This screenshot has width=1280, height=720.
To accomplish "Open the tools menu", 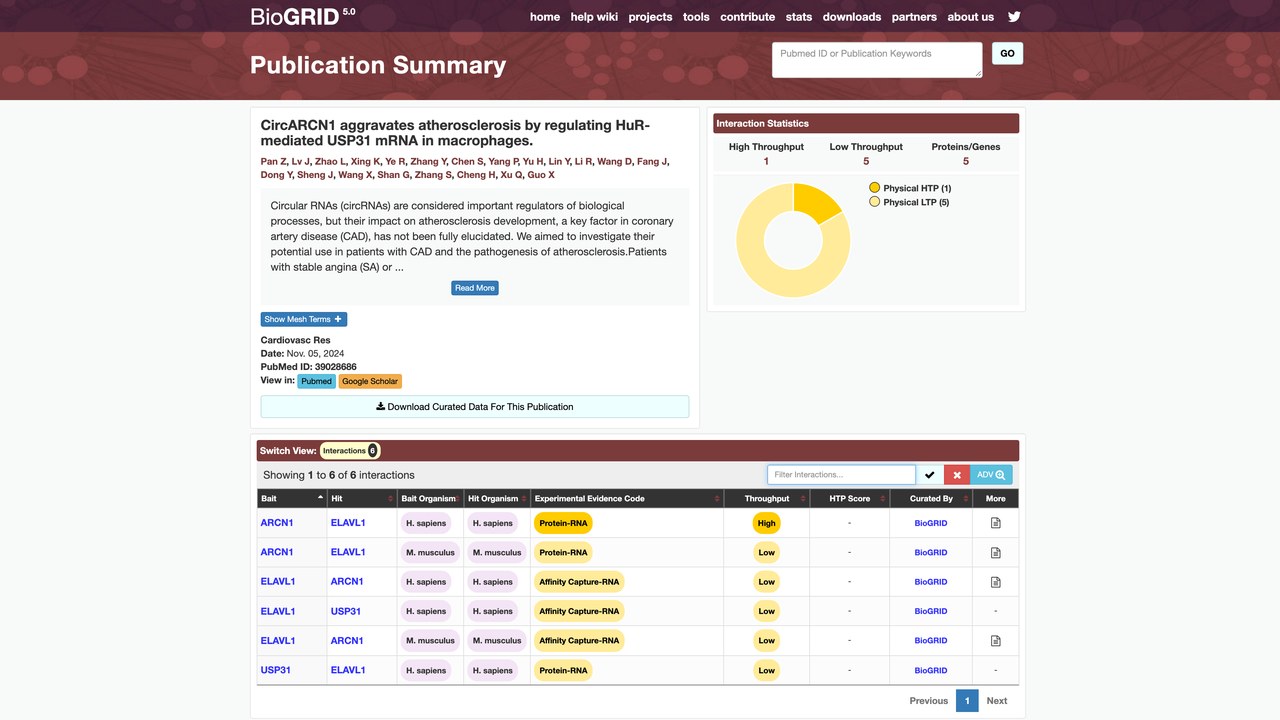I will coord(696,17).
